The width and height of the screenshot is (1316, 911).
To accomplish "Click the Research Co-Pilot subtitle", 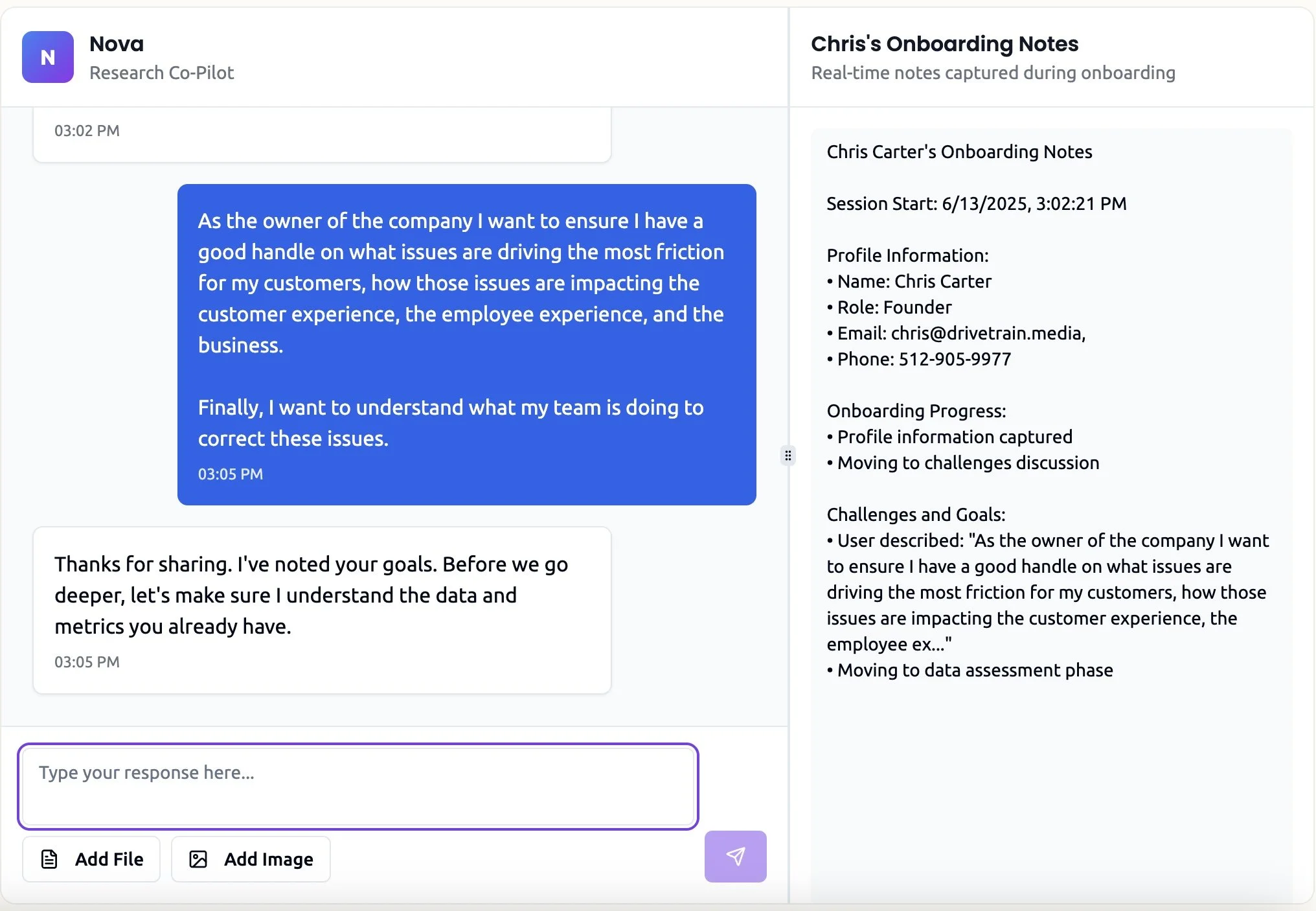I will pos(161,73).
